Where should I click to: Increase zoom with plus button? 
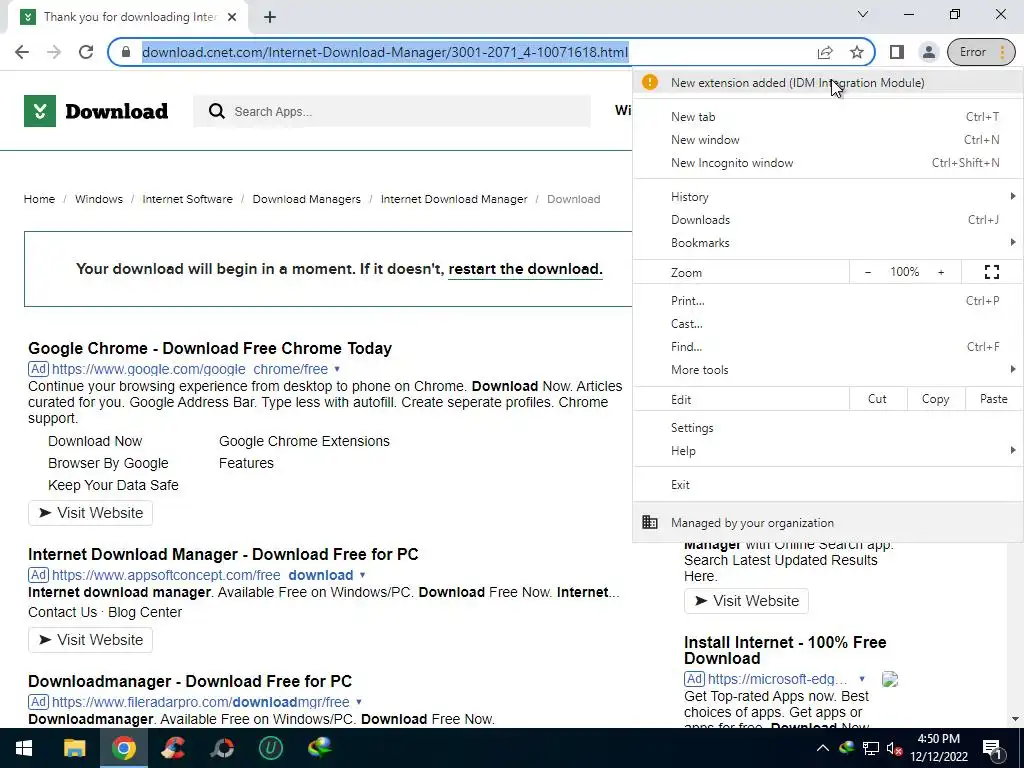click(941, 272)
